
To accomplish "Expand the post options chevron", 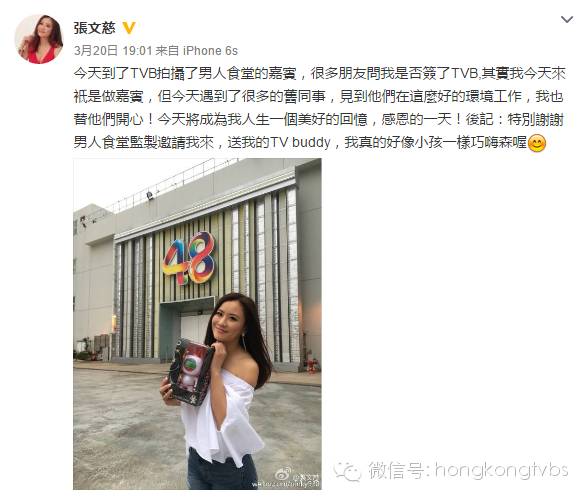I will click(x=567, y=19).
